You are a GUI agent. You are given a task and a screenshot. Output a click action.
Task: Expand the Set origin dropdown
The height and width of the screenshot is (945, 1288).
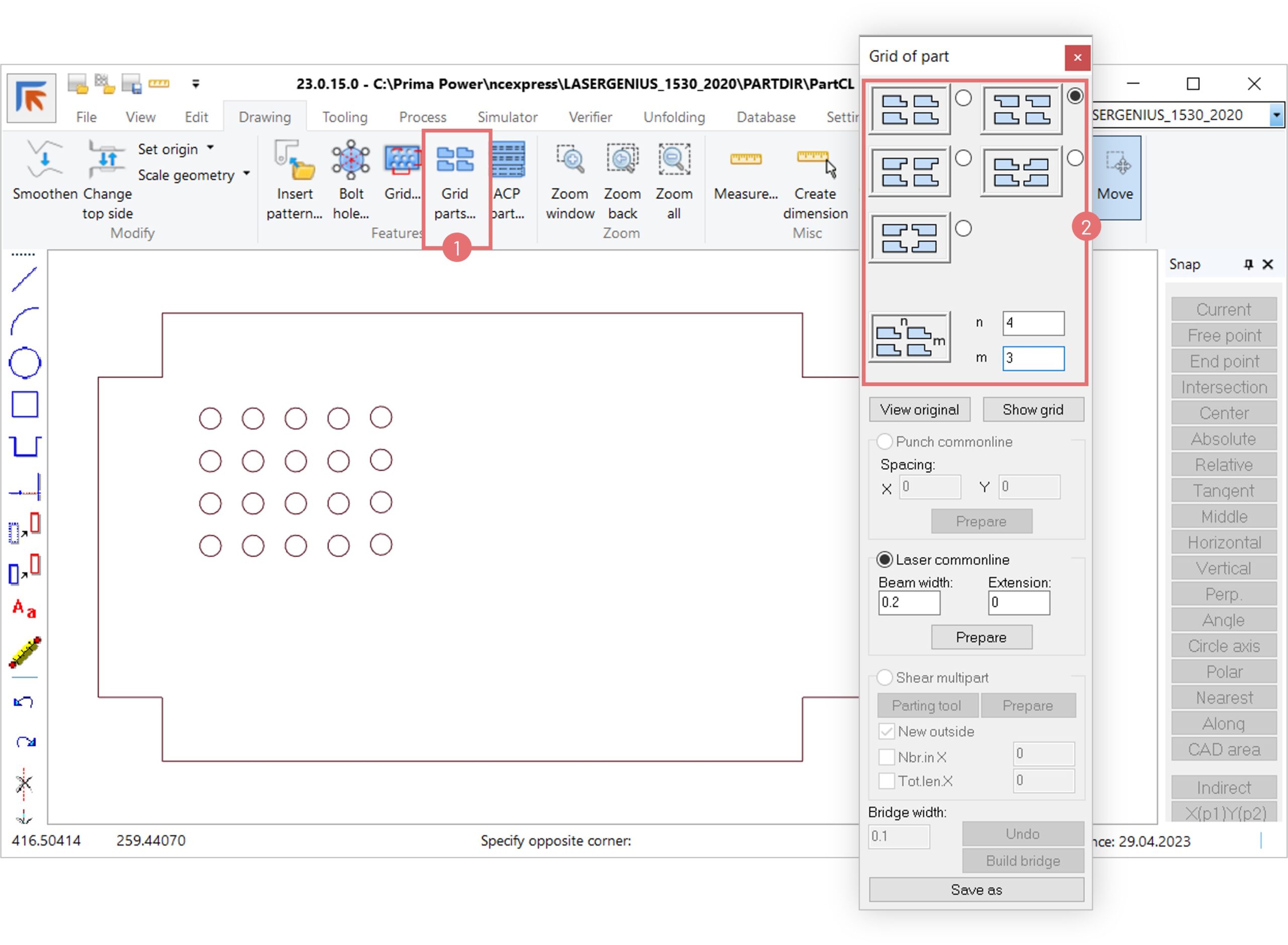coord(211,148)
